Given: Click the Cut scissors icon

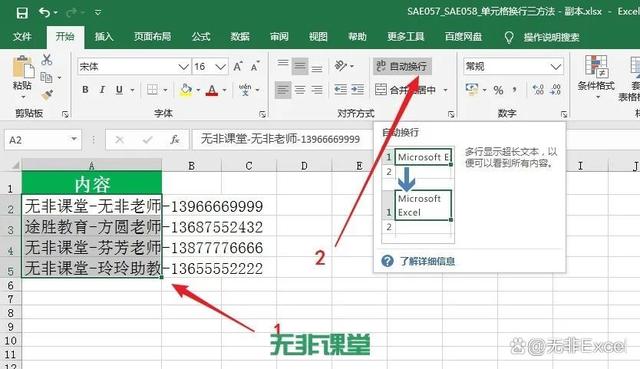Looking at the screenshot, I should [47, 60].
